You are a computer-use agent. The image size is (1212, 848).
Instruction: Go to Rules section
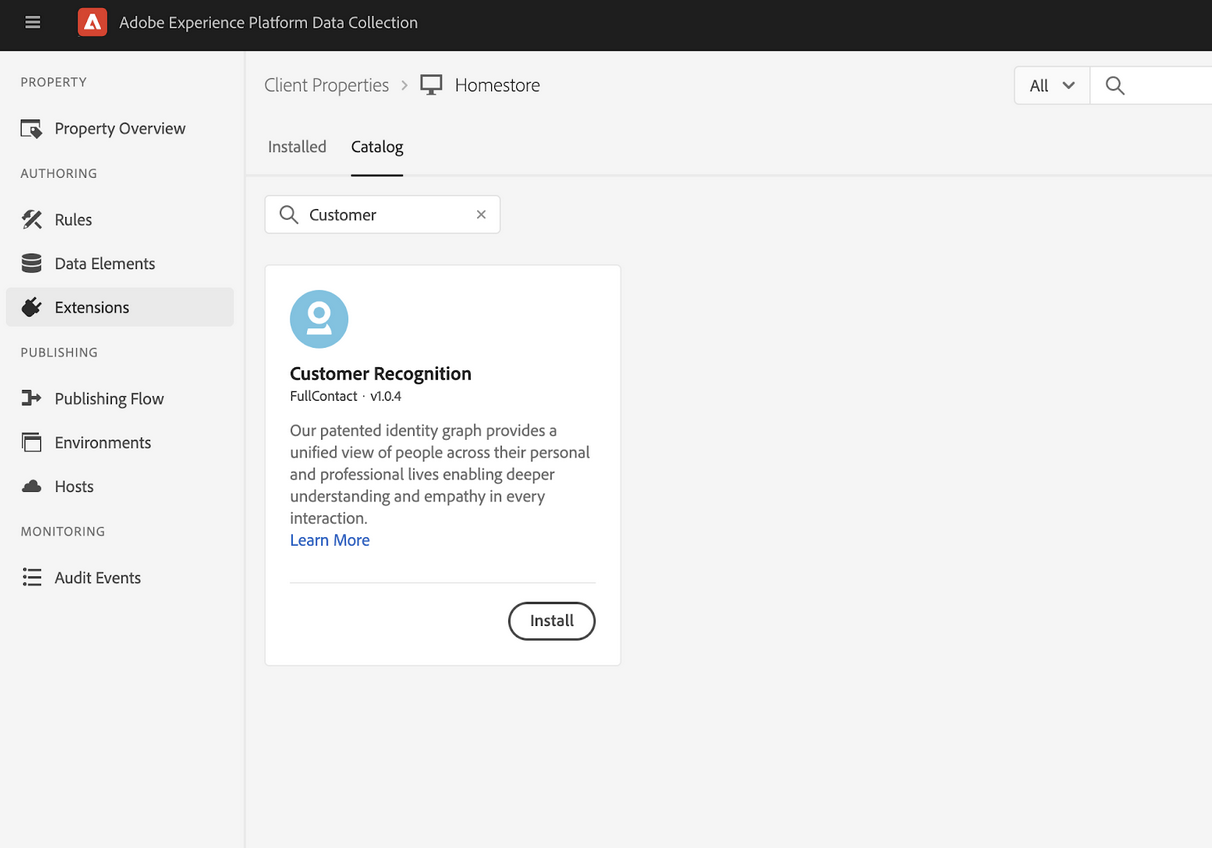click(x=120, y=219)
